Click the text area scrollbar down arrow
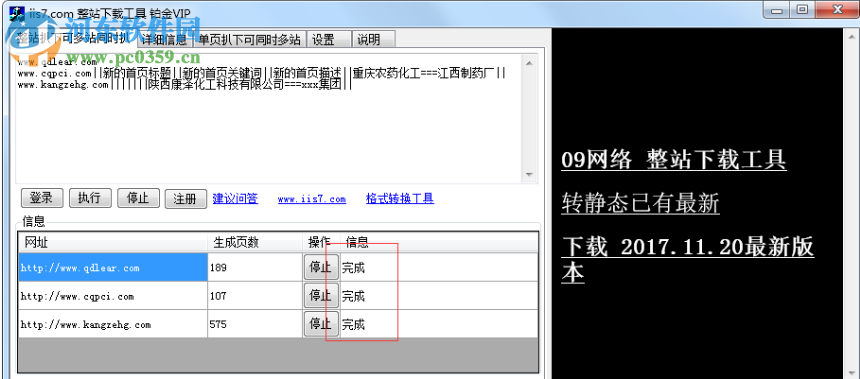The image size is (860, 379). click(529, 175)
